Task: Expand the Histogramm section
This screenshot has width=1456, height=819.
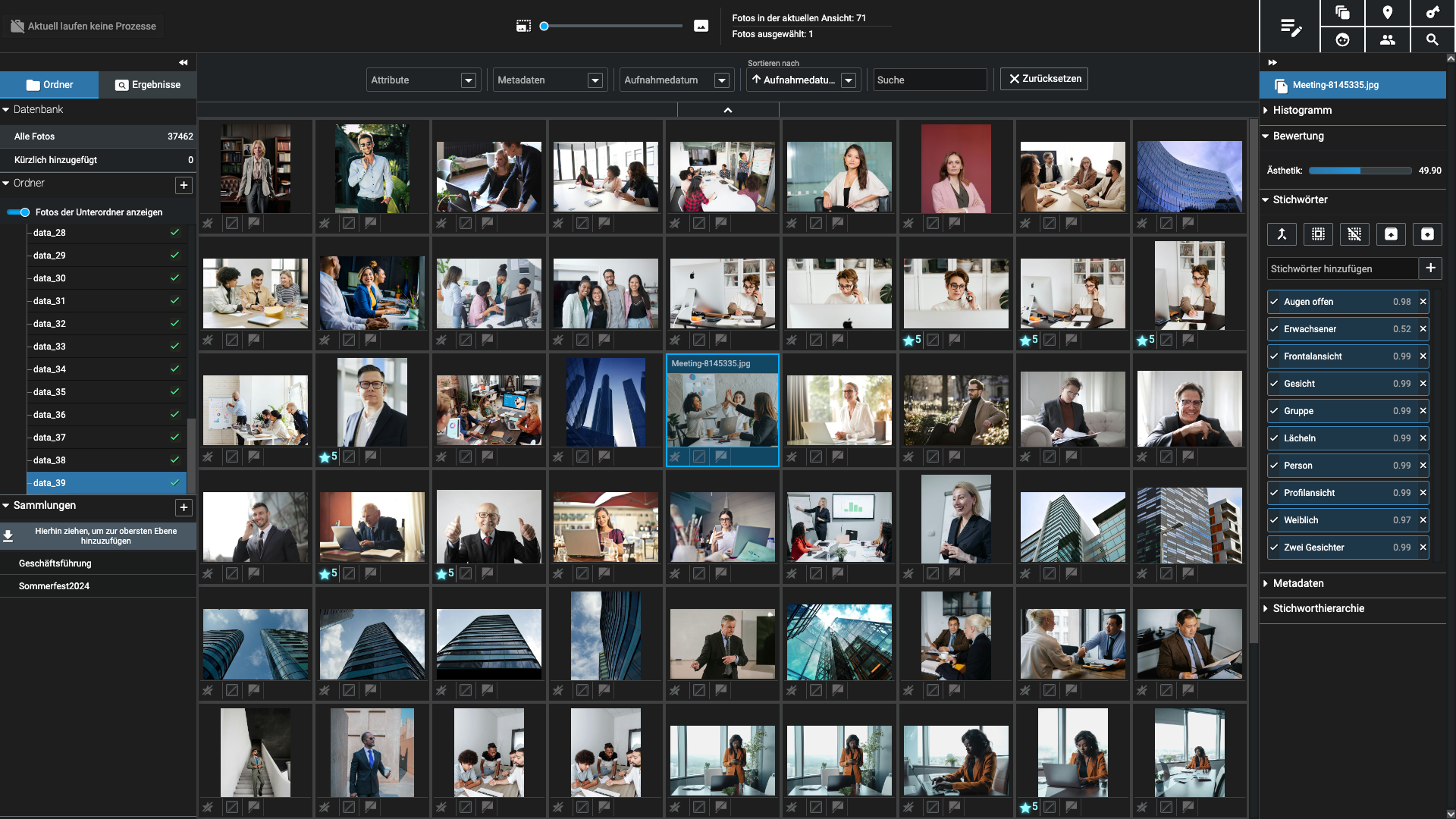Action: (1301, 111)
